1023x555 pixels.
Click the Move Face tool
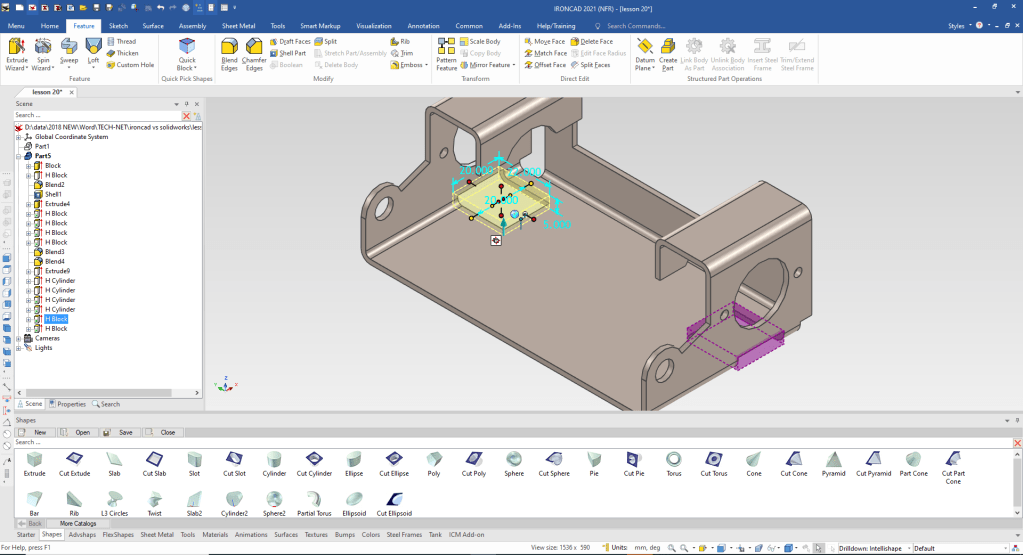(545, 42)
